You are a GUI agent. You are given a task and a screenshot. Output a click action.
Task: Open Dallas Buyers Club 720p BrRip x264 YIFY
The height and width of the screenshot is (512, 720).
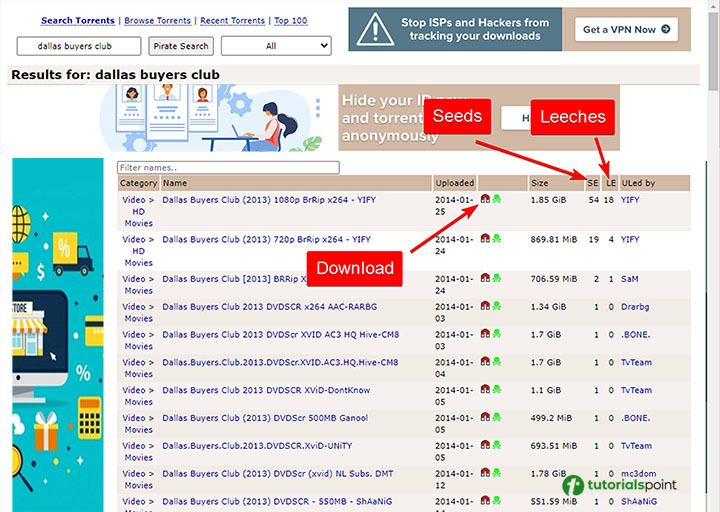266,239
